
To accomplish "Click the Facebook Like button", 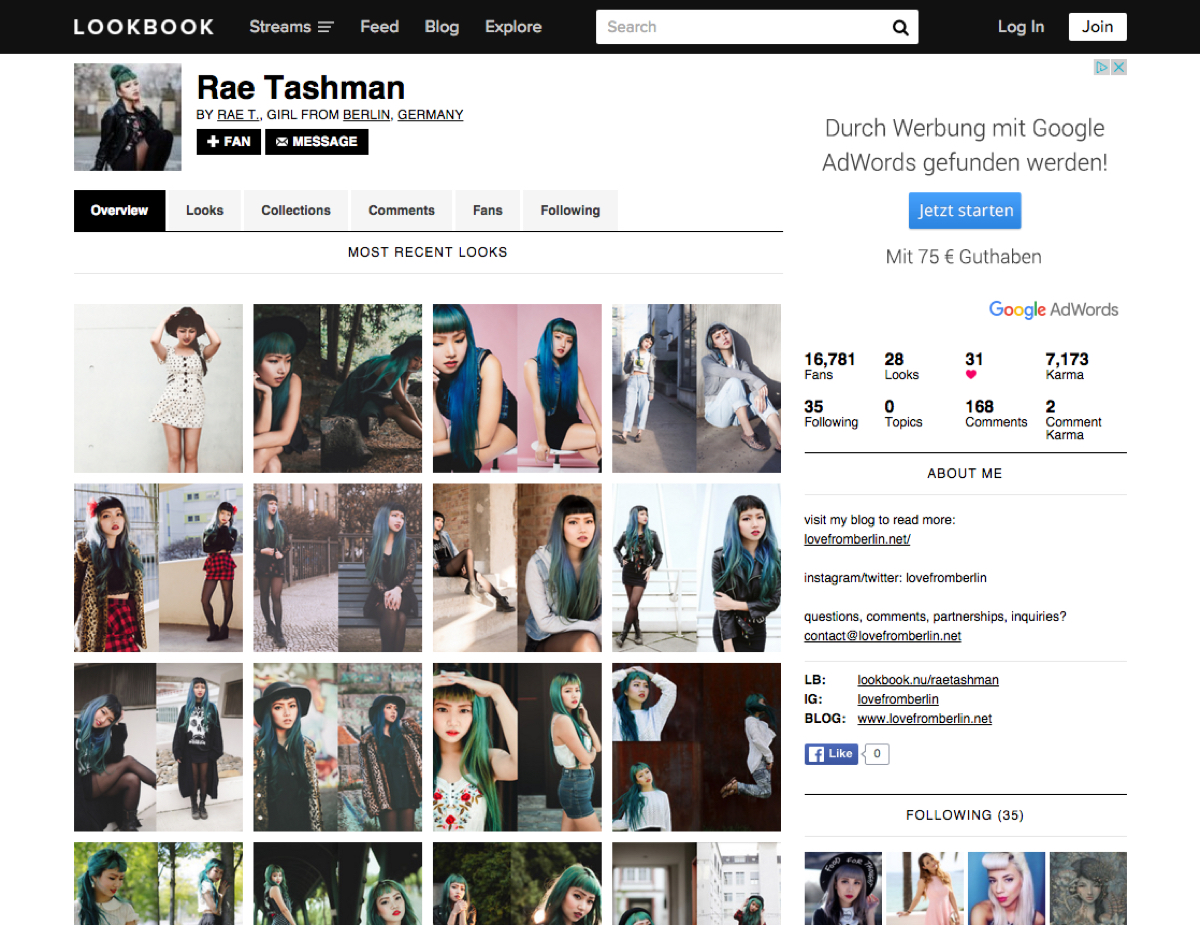I will pyautogui.click(x=832, y=754).
